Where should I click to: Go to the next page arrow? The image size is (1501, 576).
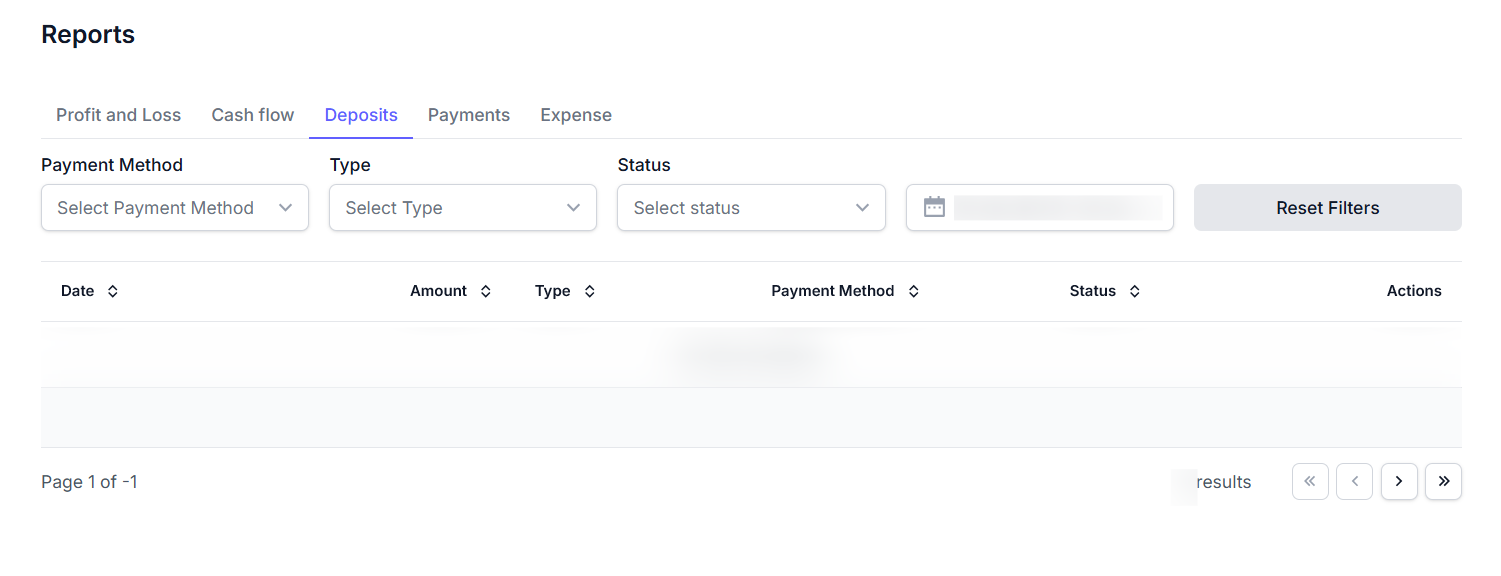1399,481
